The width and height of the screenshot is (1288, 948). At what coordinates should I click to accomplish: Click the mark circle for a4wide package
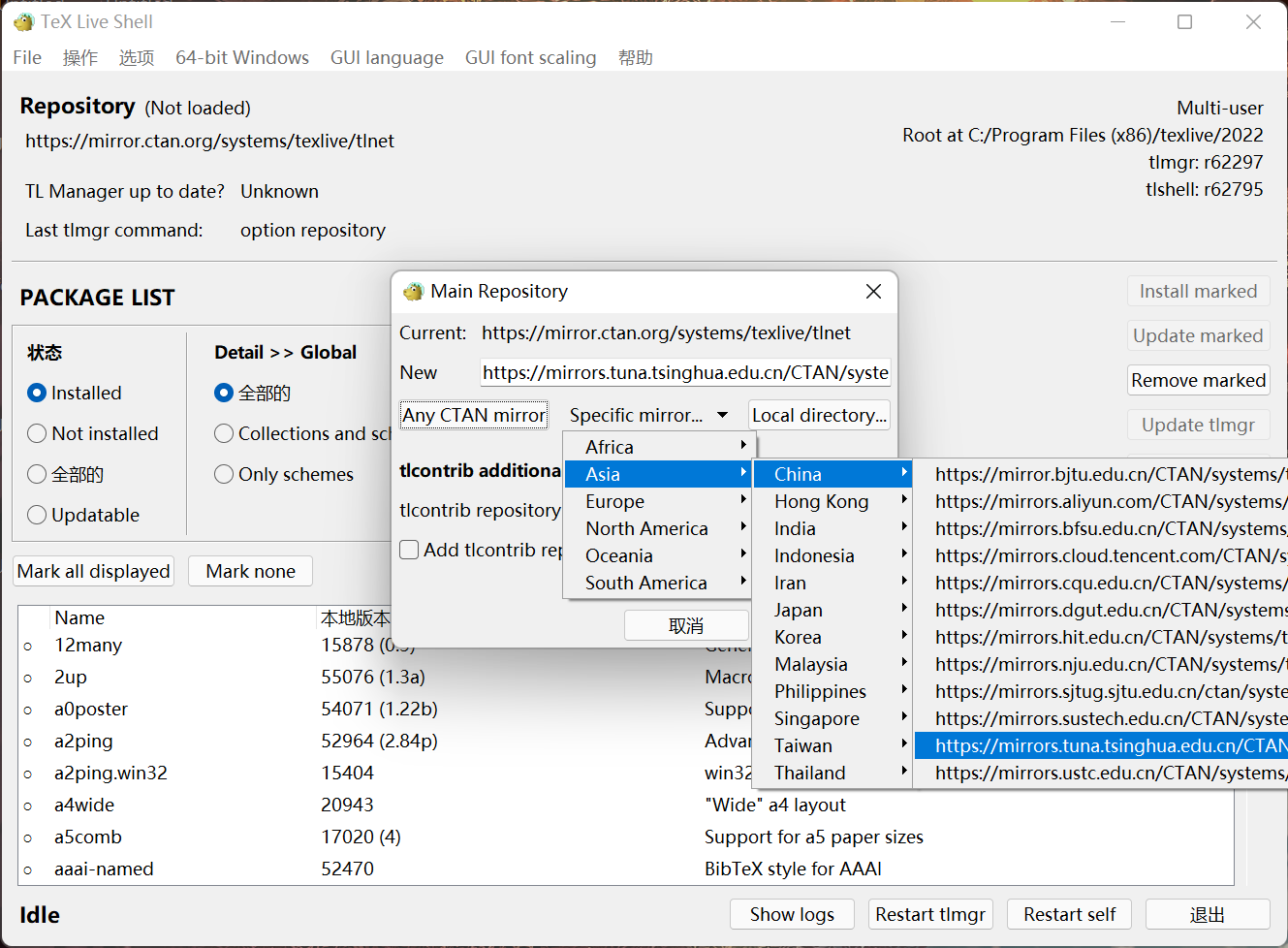click(x=28, y=806)
